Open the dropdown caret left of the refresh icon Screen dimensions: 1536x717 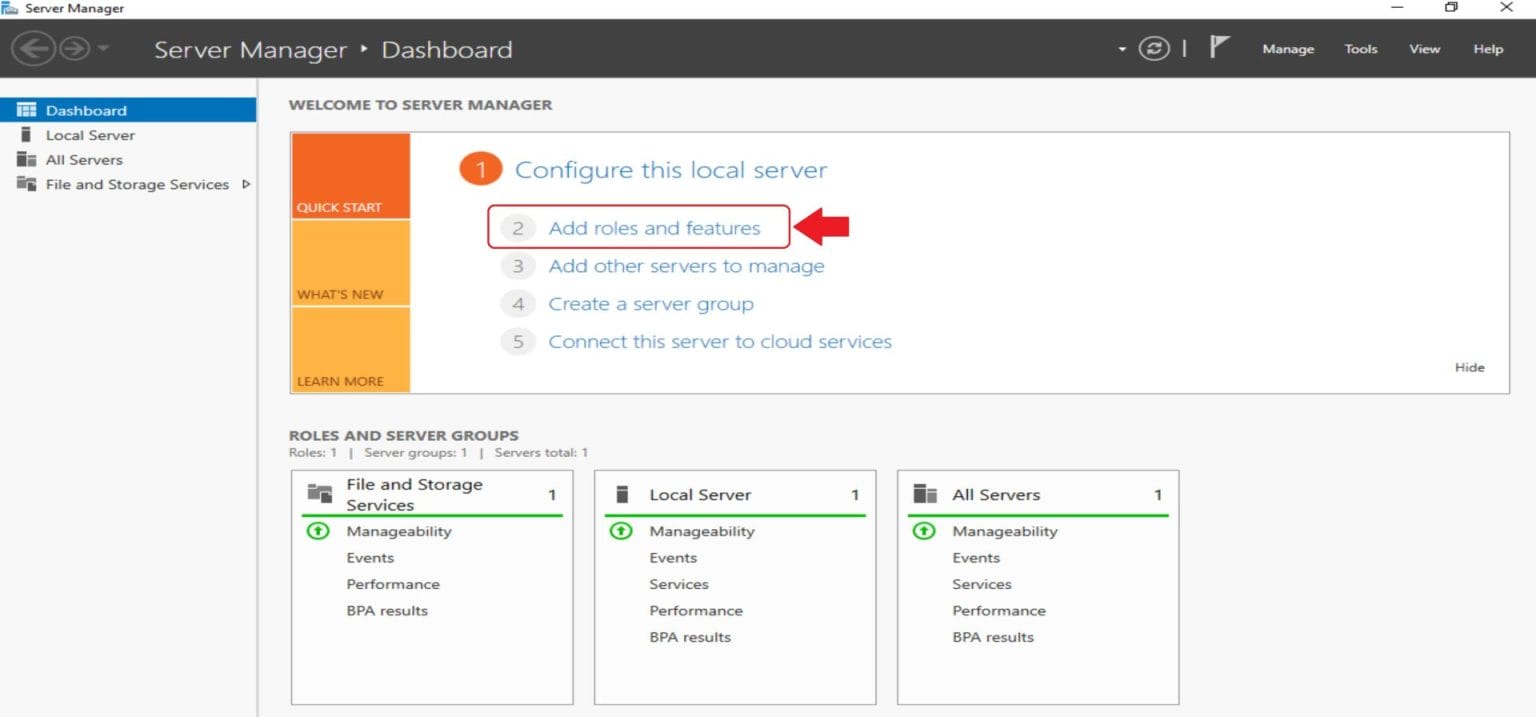(x=1122, y=48)
